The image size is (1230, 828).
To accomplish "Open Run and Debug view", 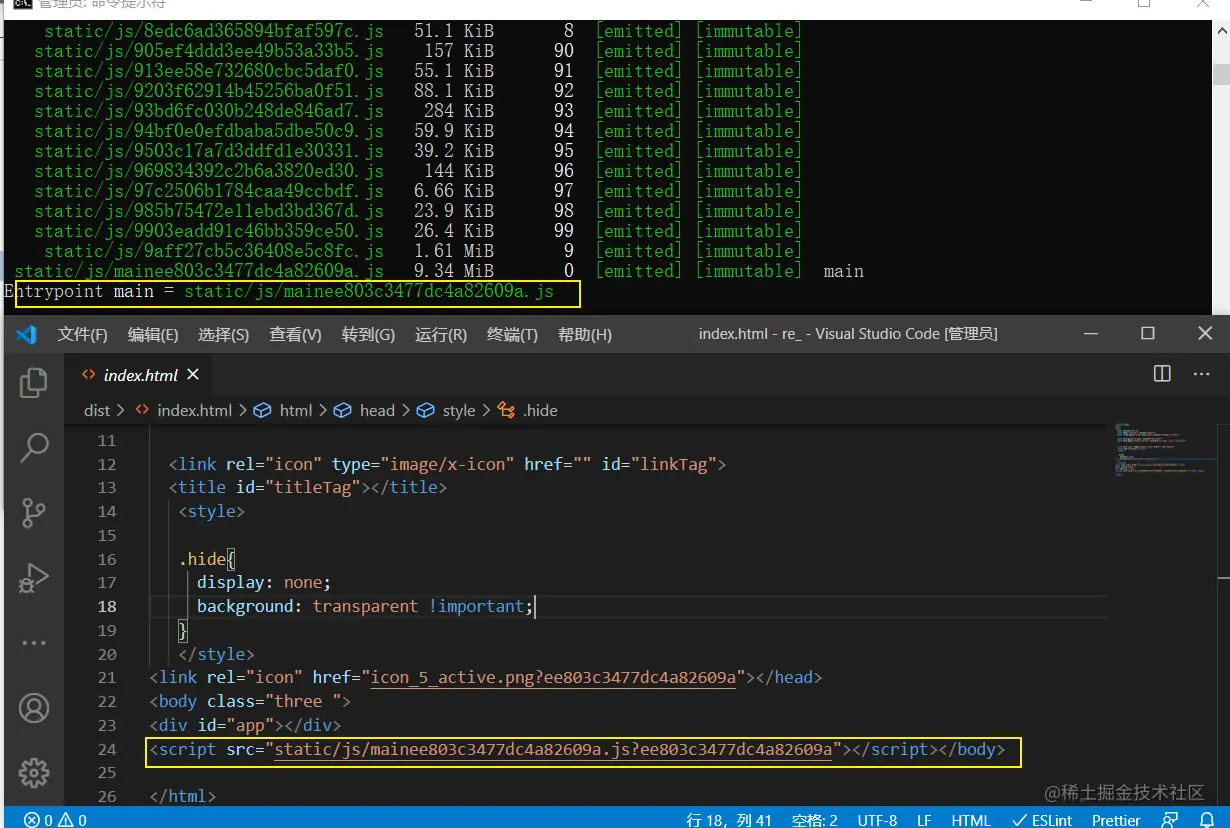I will point(34,578).
